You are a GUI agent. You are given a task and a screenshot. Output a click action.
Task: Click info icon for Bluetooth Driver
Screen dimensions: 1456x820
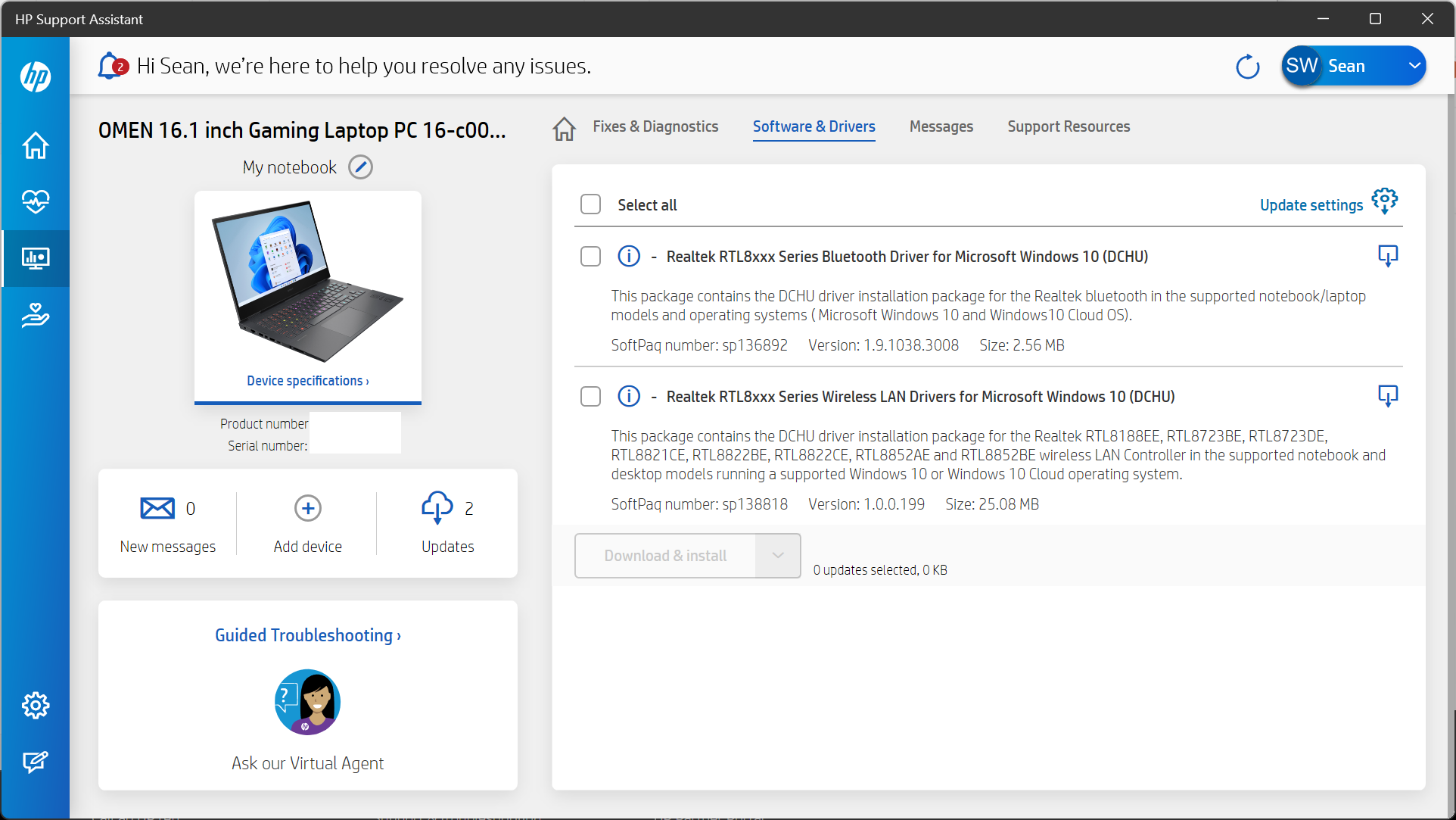coord(628,257)
